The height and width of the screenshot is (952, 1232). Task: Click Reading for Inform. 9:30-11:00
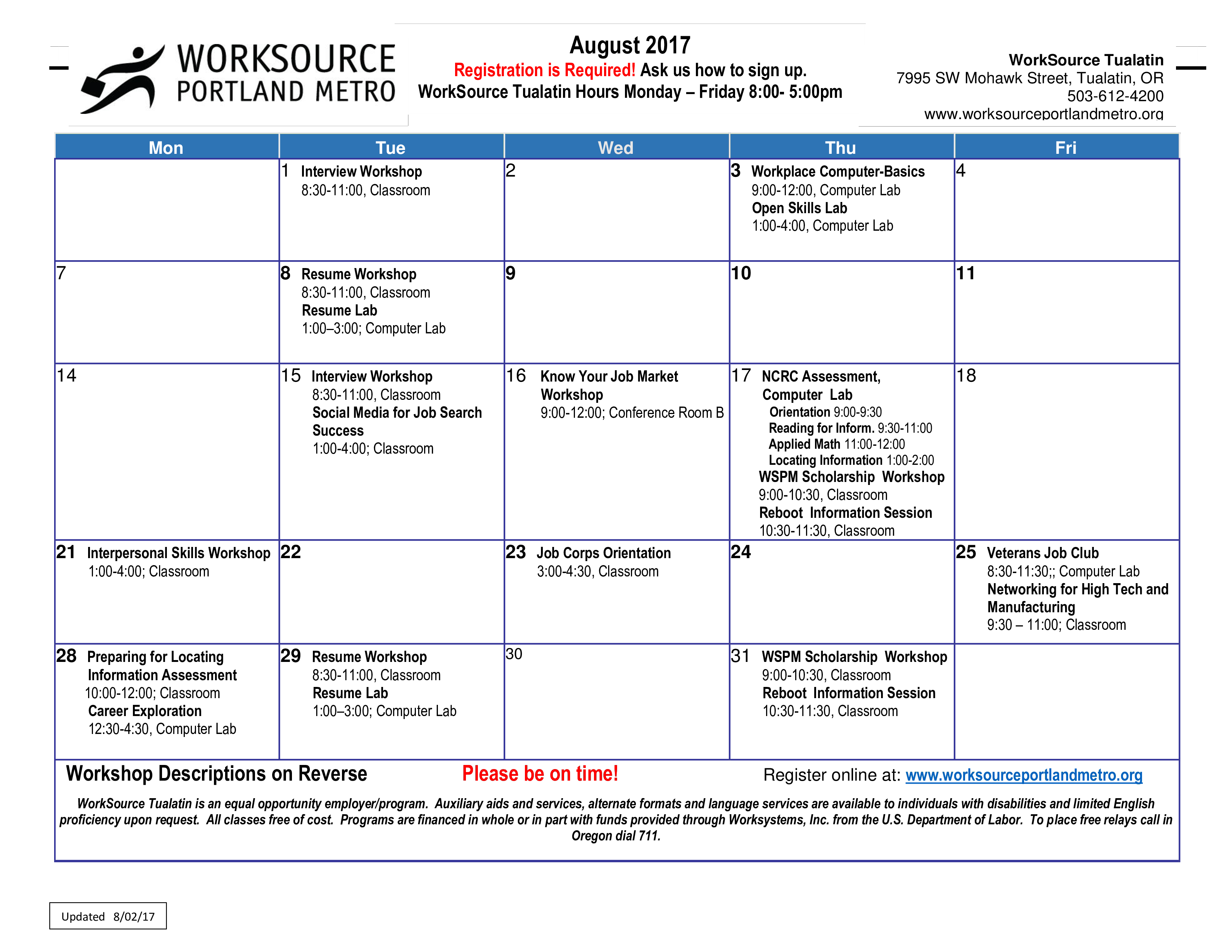pos(850,428)
